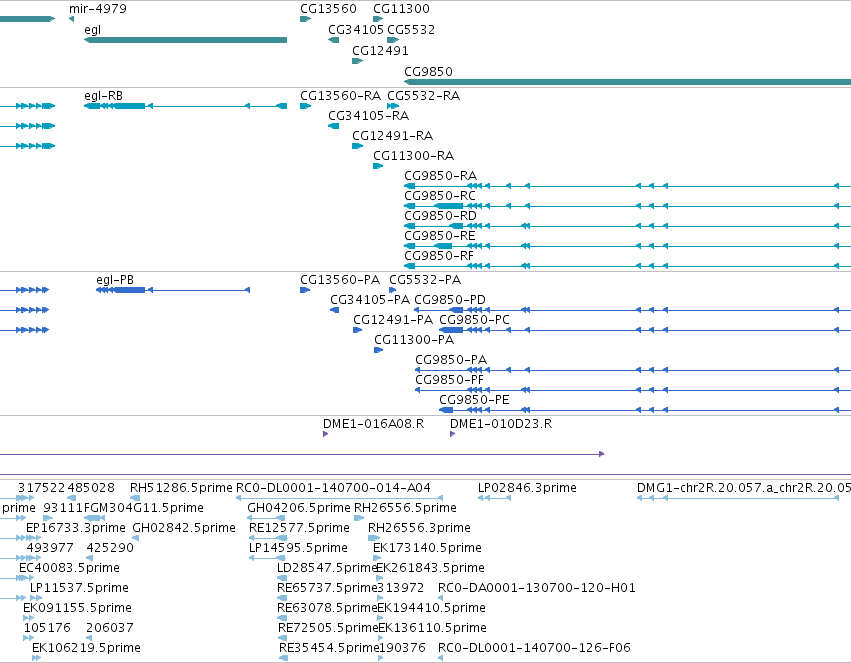This screenshot has height=663, width=851.
Task: Select the EK173140.5prime EST label
Action: 427,548
